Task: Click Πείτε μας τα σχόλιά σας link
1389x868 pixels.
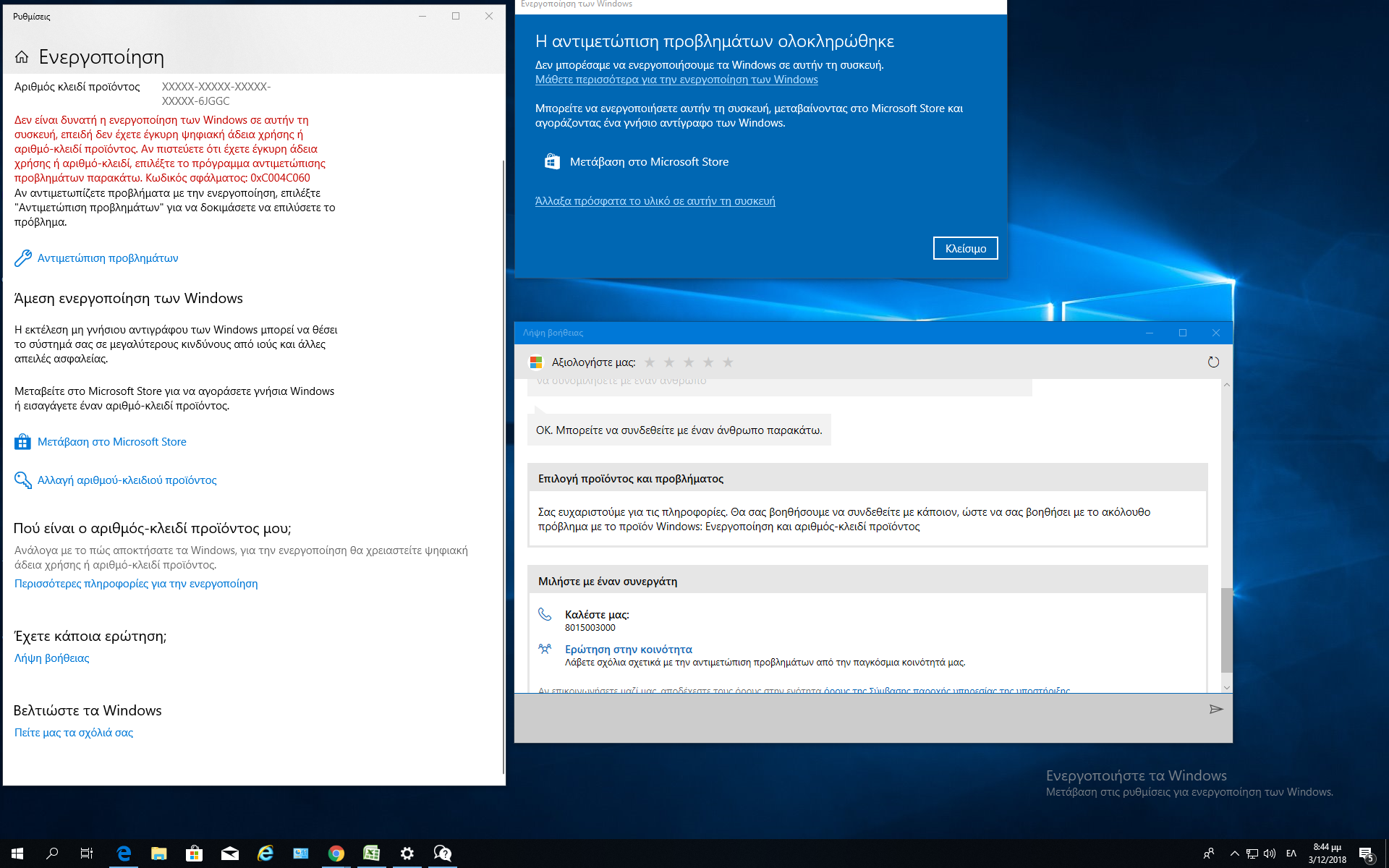Action: [x=74, y=733]
